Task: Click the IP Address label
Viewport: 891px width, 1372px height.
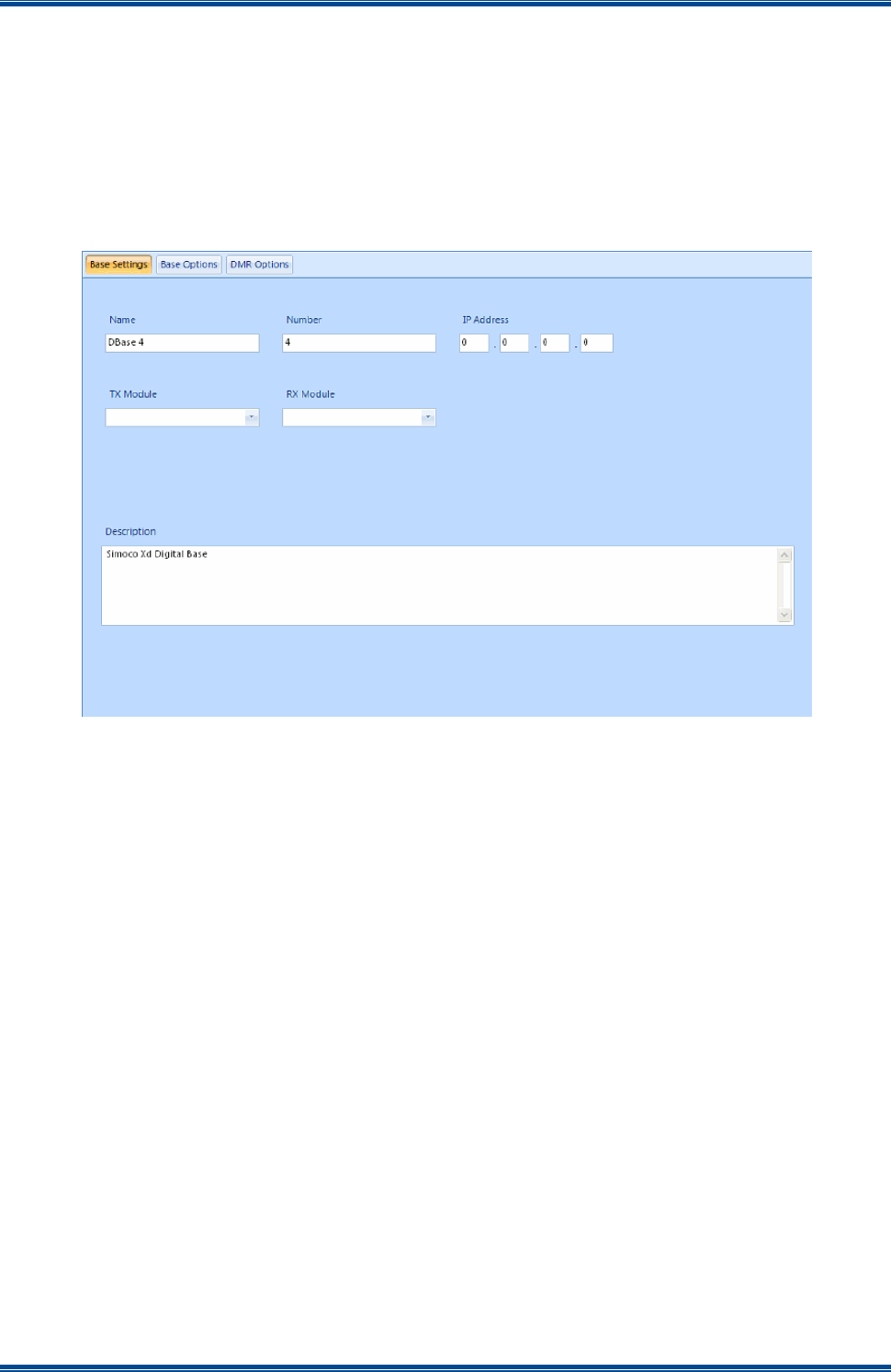Action: click(485, 320)
